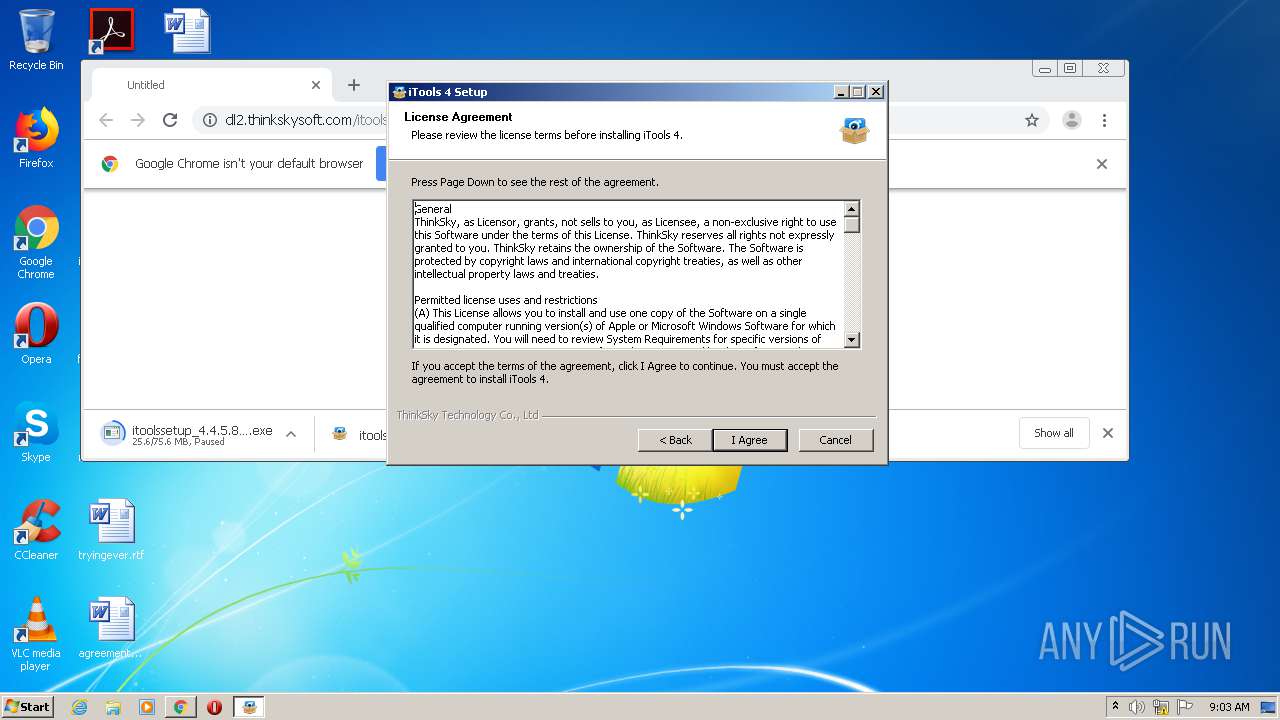Open the Adobe Acrobat desktop shortcut
Image resolution: width=1280 pixels, height=720 pixels.
(111, 31)
